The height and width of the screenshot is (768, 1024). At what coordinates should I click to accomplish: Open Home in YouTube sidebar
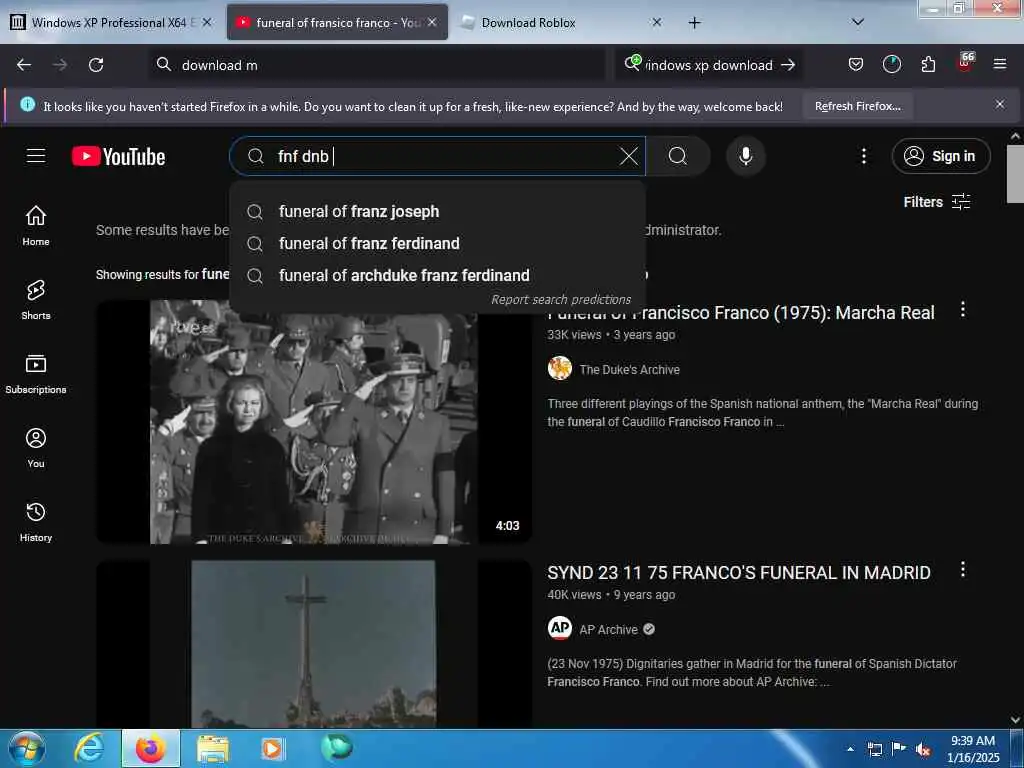[x=36, y=225]
